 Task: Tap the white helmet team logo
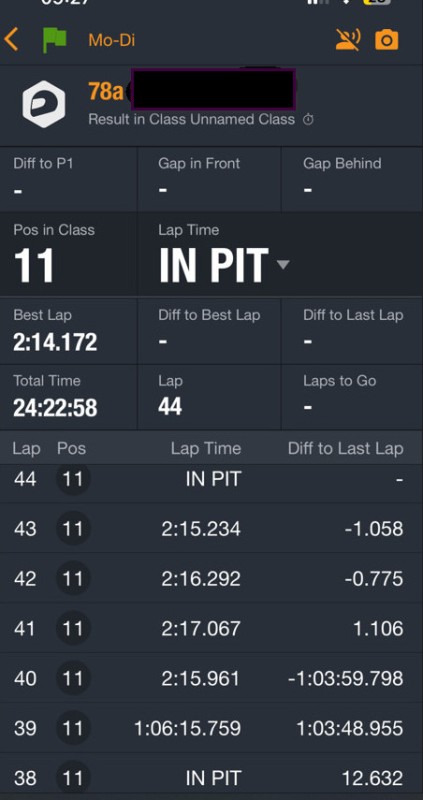[x=44, y=104]
